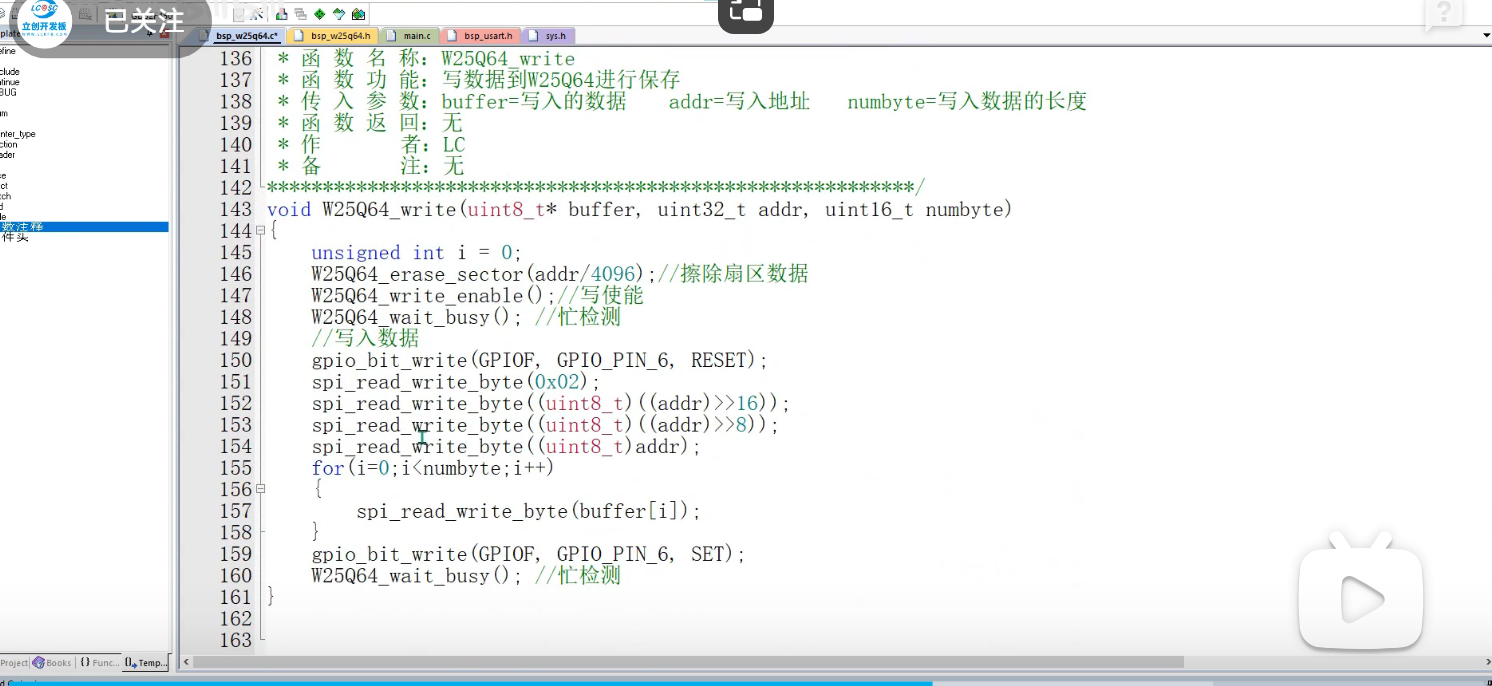Switch to the bsp_w25q64.c* tab

pyautogui.click(x=242, y=35)
